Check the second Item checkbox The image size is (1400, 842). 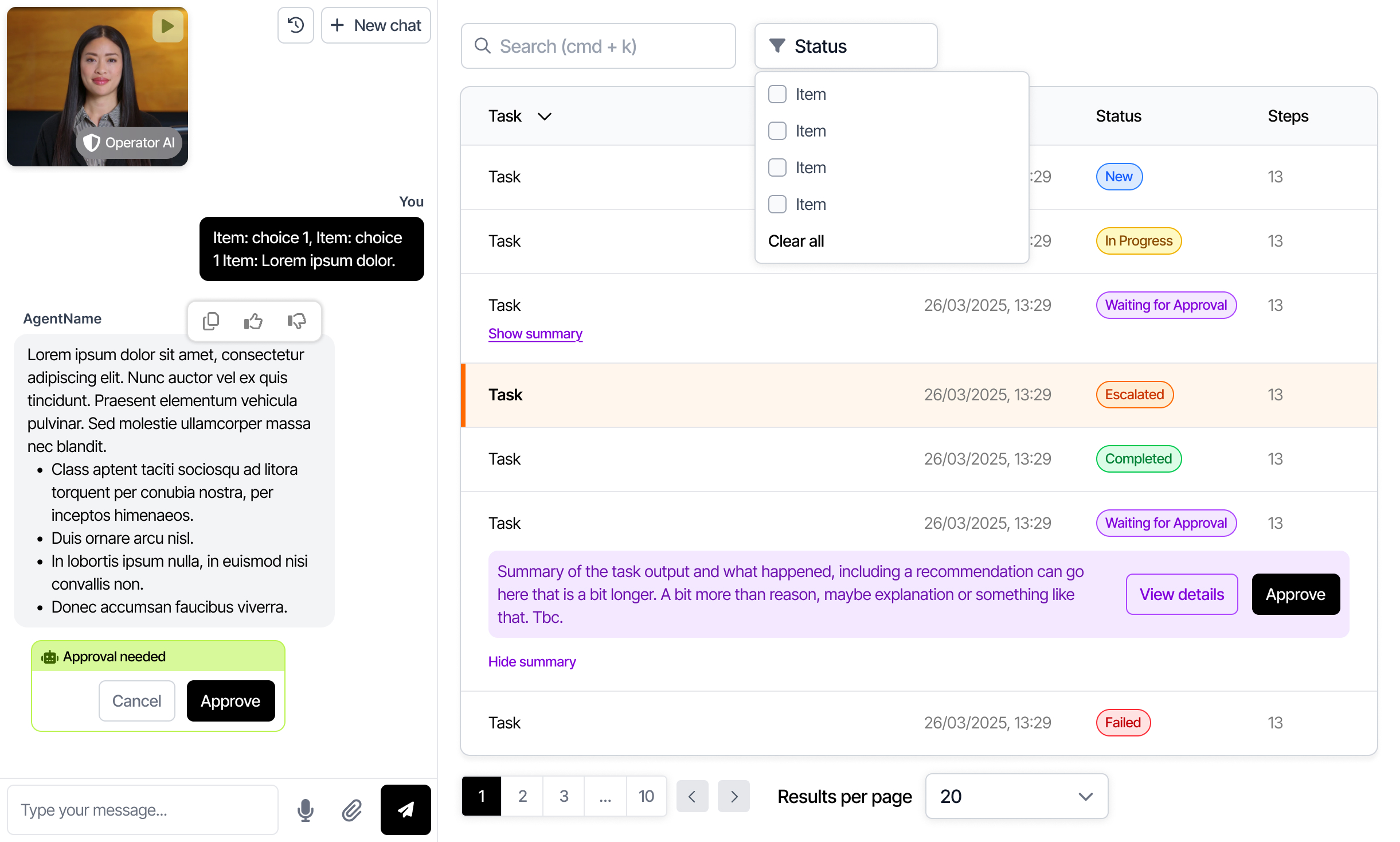(x=777, y=131)
